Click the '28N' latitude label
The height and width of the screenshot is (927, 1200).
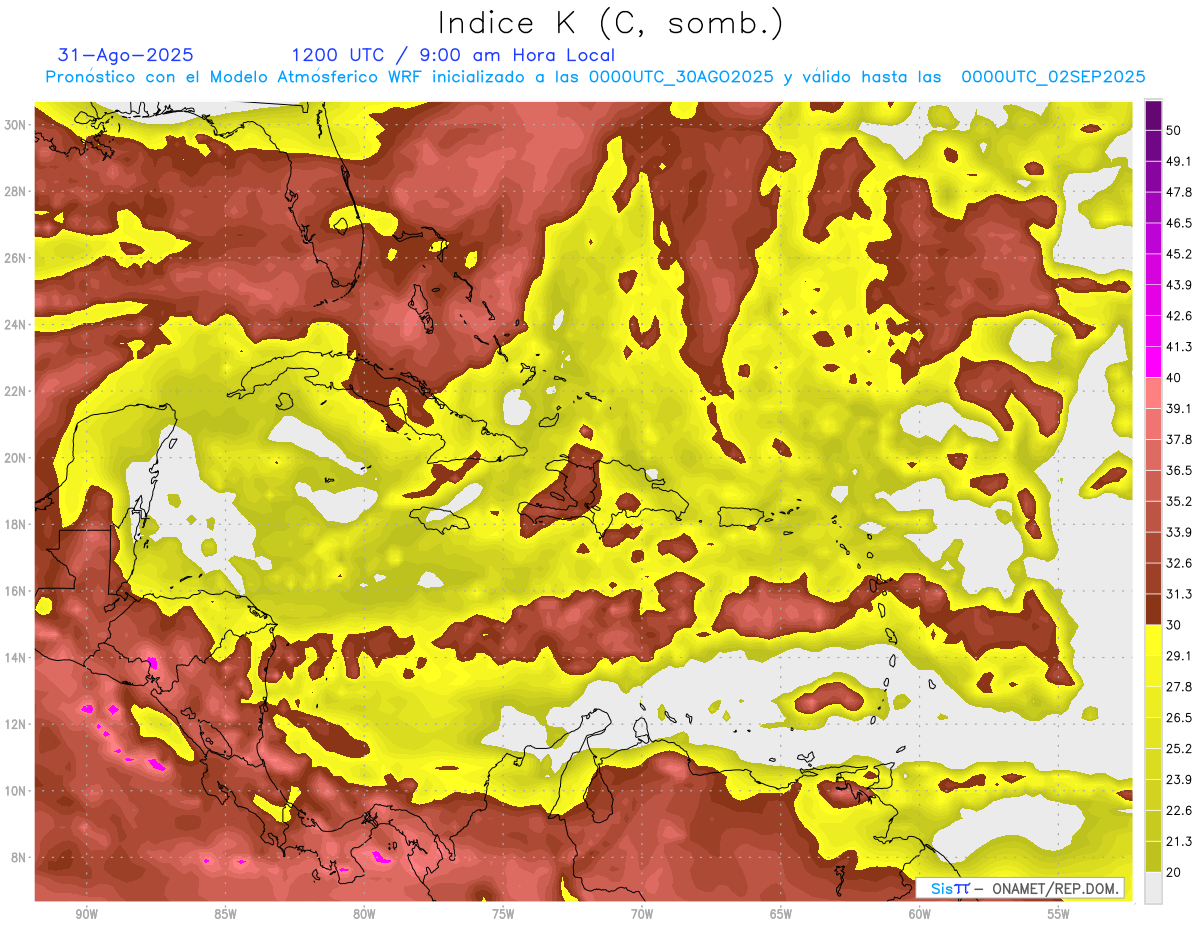[16, 191]
